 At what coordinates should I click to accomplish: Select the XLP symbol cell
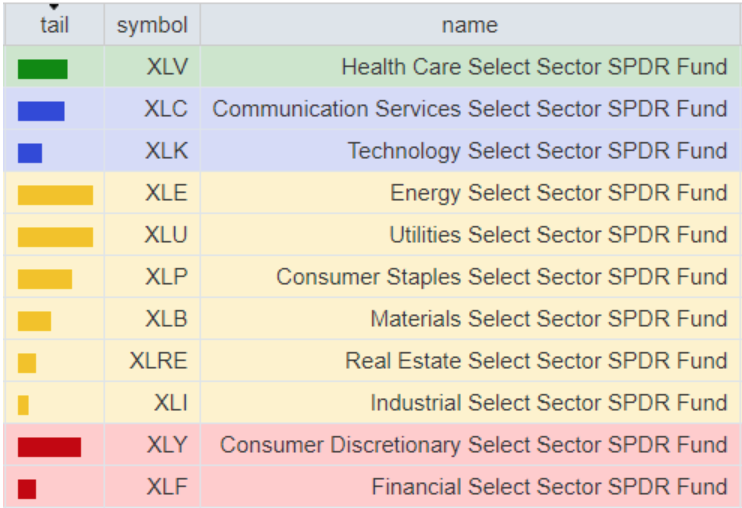166,277
